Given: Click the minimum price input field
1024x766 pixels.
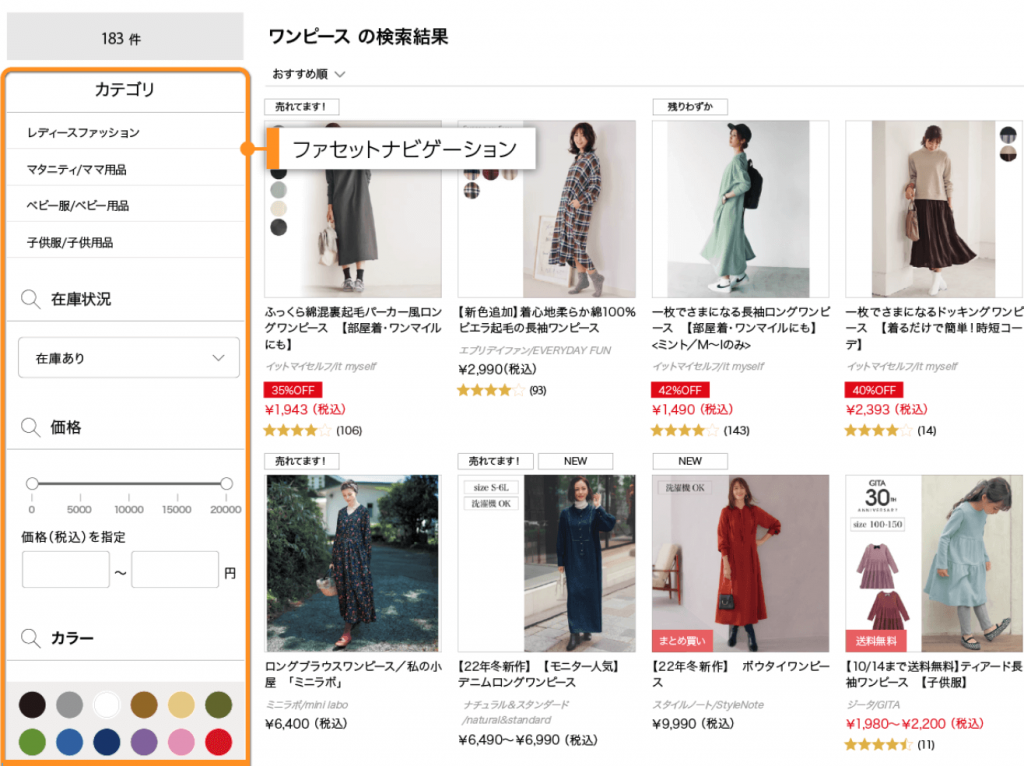Looking at the screenshot, I should pos(66,570).
